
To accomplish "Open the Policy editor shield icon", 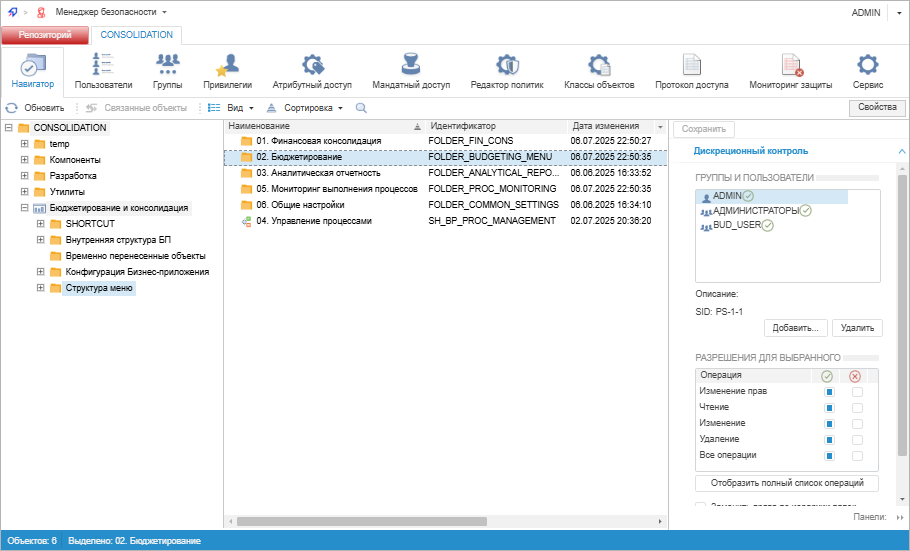I will (x=507, y=64).
